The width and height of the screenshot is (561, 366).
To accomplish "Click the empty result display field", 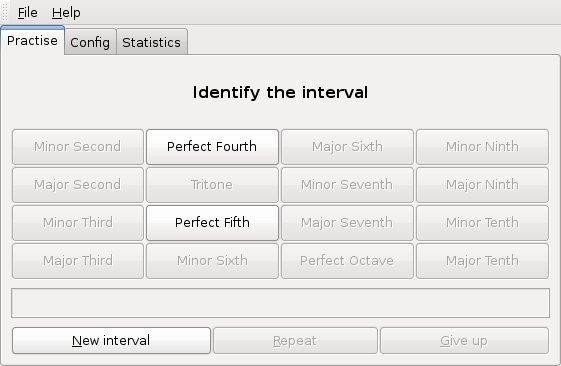I will 280,303.
